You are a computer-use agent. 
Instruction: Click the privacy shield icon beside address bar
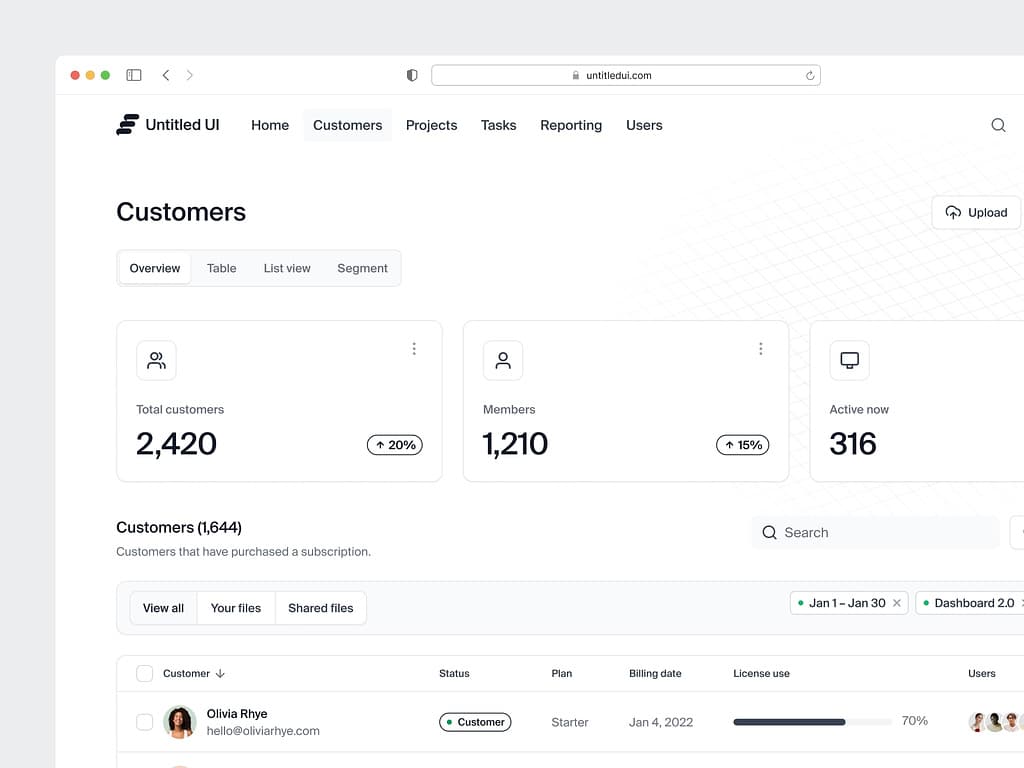(412, 75)
